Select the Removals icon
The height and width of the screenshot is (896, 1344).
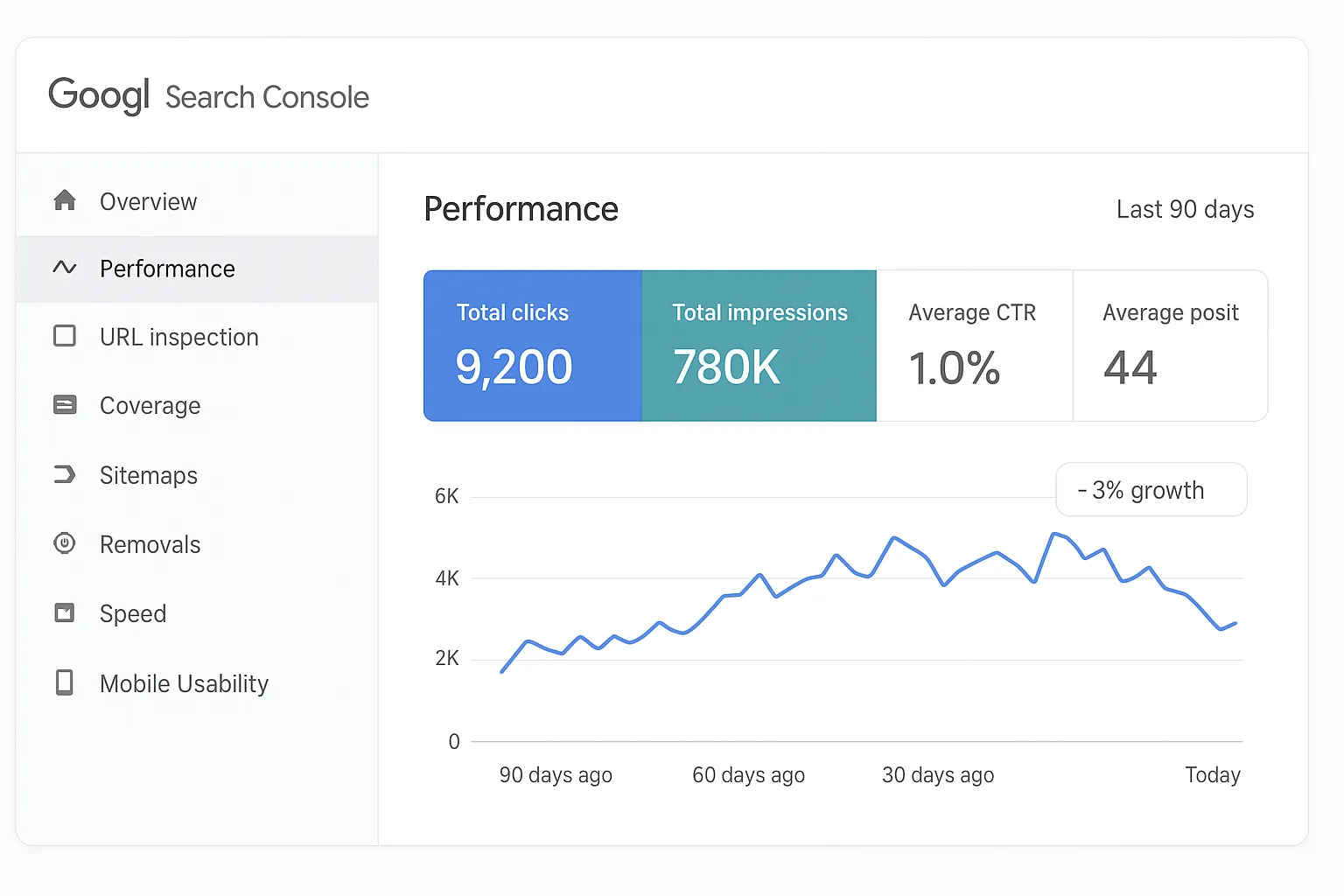tap(66, 543)
